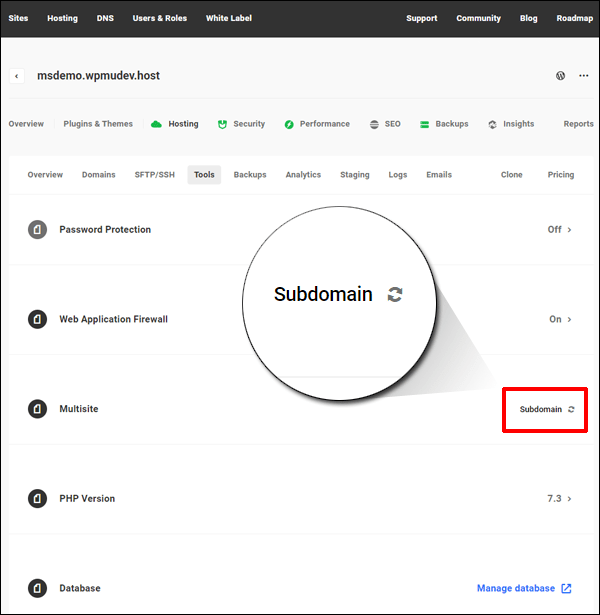This screenshot has width=600, height=615.
Task: Click the Web Application Firewall label
Action: coord(113,319)
